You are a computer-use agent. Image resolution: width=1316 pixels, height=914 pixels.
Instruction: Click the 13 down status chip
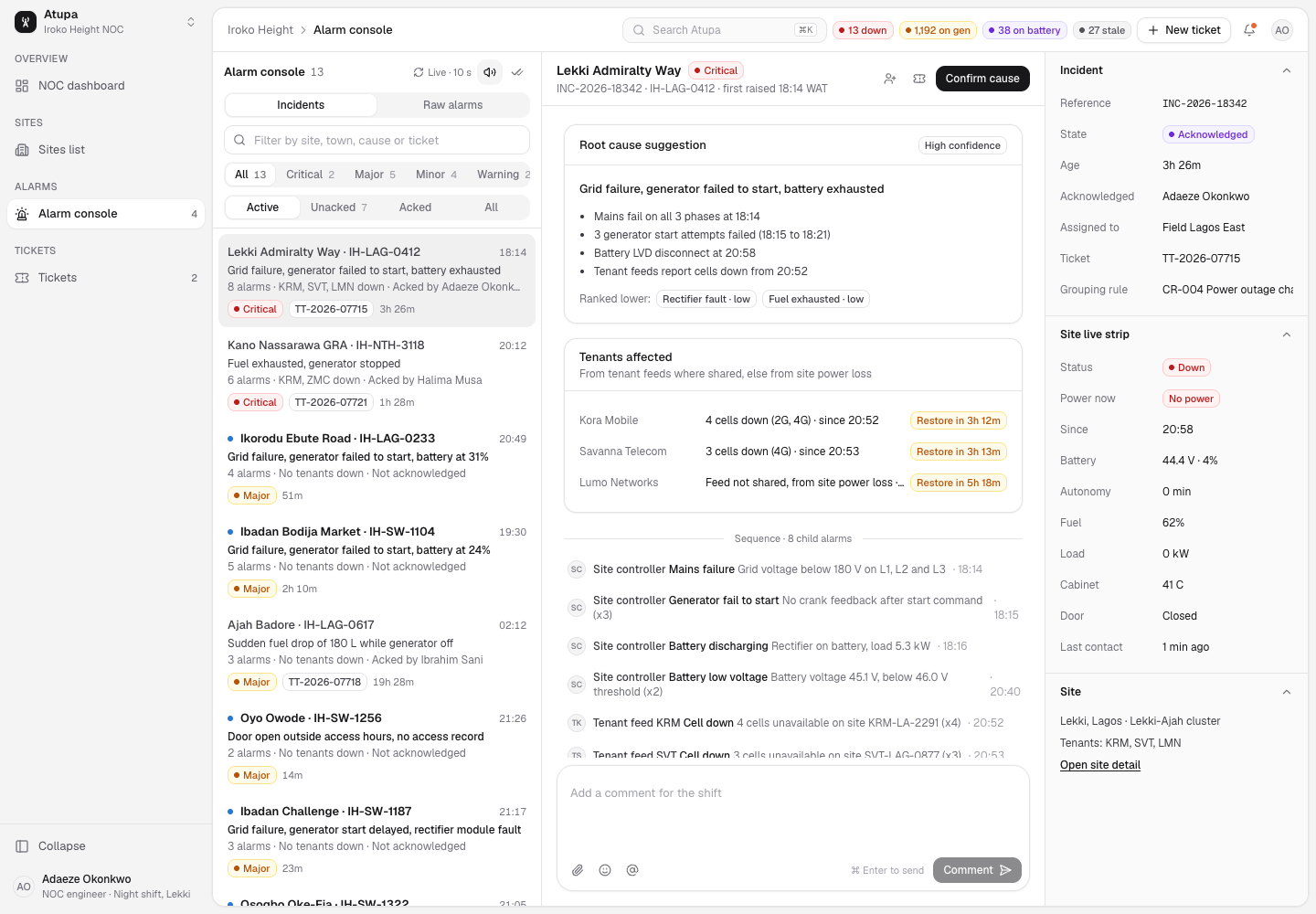[x=863, y=30]
